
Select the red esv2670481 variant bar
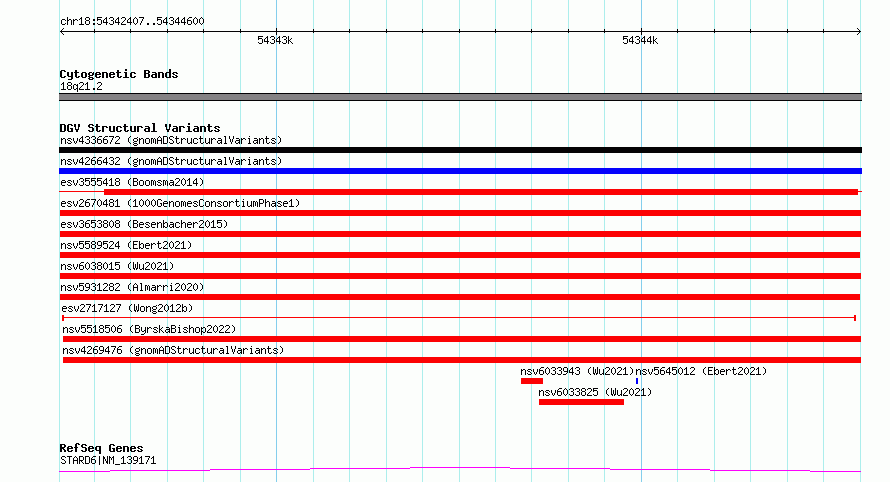pos(460,213)
